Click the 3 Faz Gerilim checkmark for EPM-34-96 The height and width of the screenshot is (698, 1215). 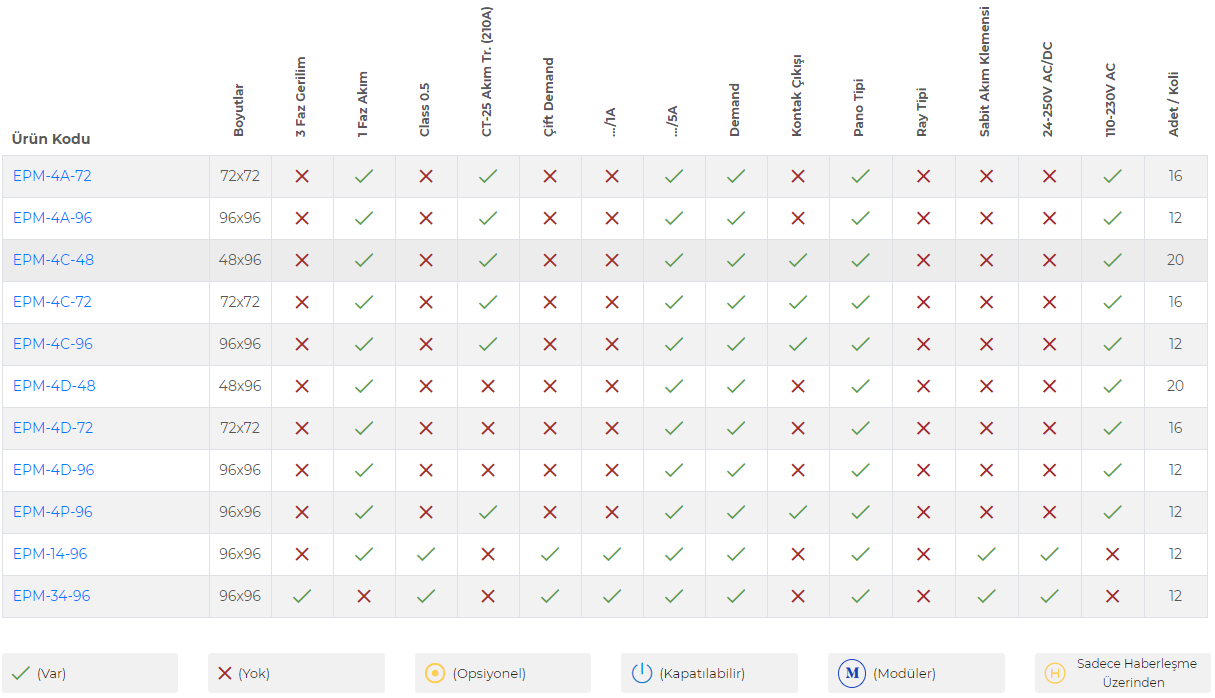coord(302,596)
